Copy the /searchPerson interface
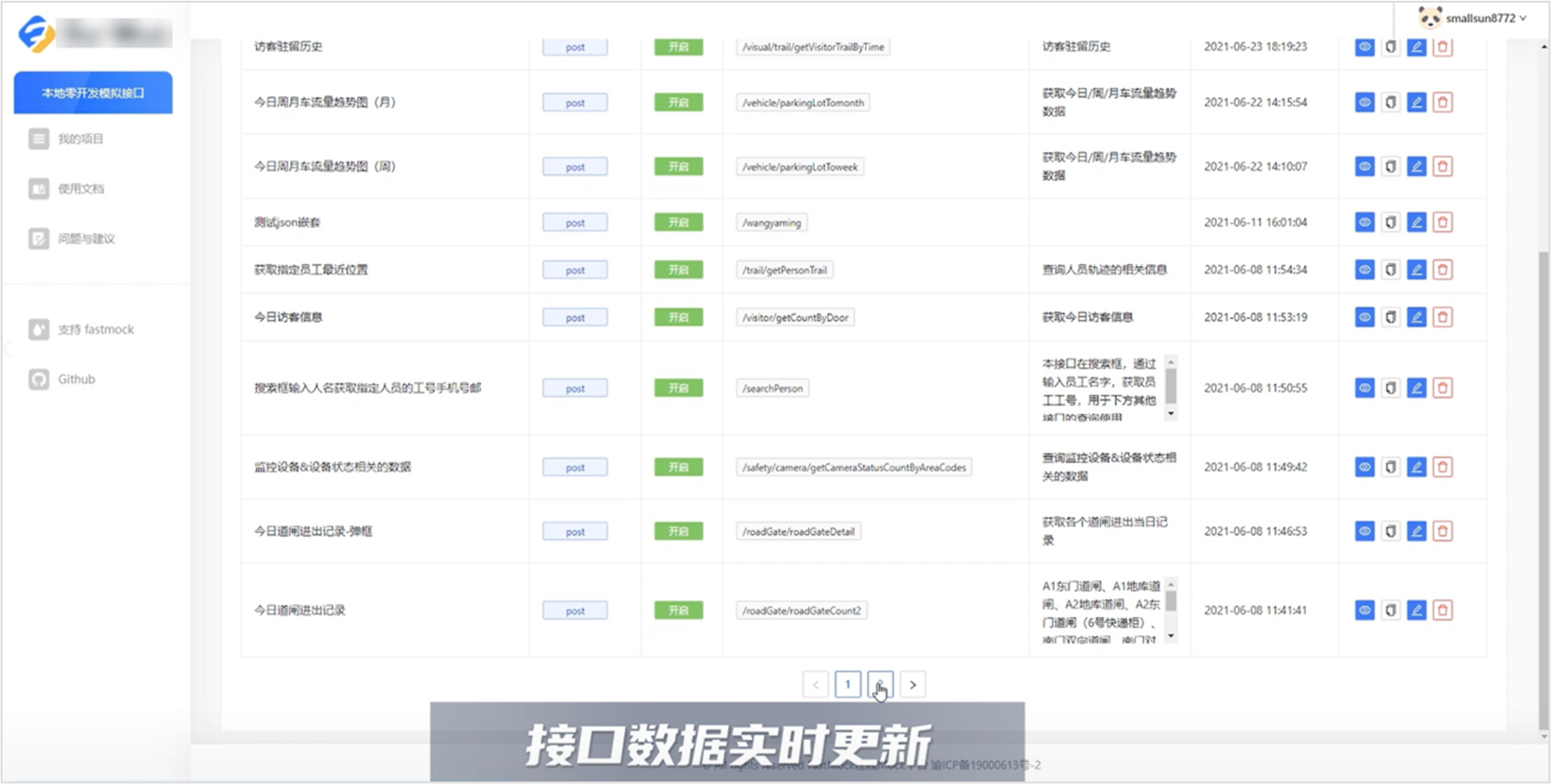This screenshot has height=784, width=1551. tap(1391, 388)
